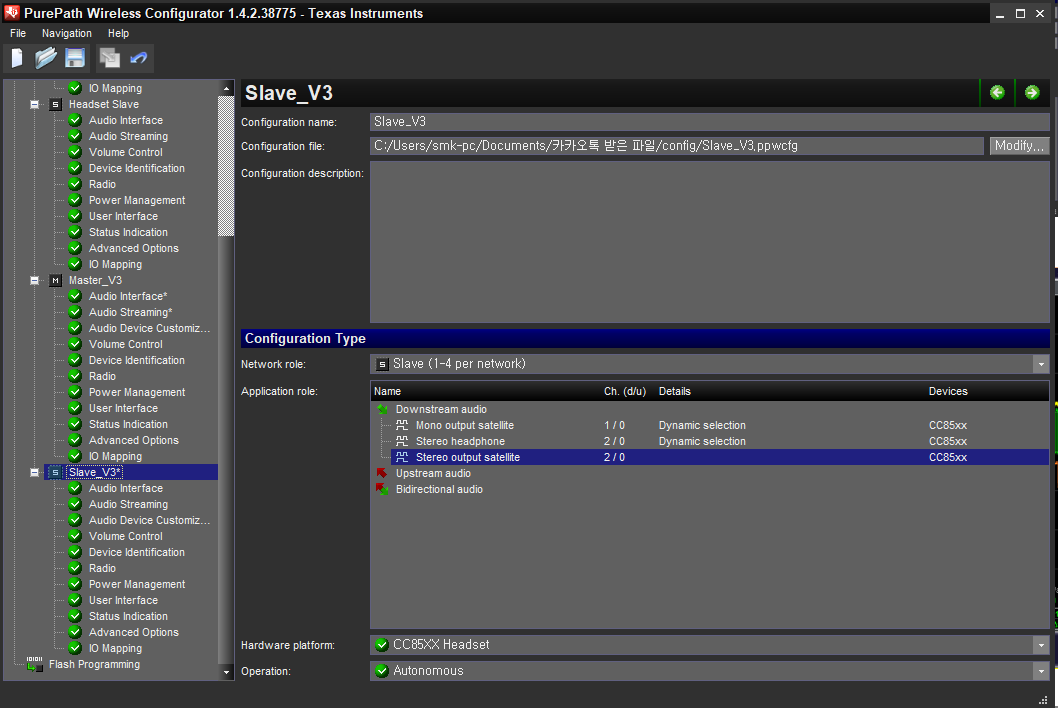Screen dimensions: 1058x708
Task: Go to previous page with green back arrow
Action: pyautogui.click(x=997, y=92)
